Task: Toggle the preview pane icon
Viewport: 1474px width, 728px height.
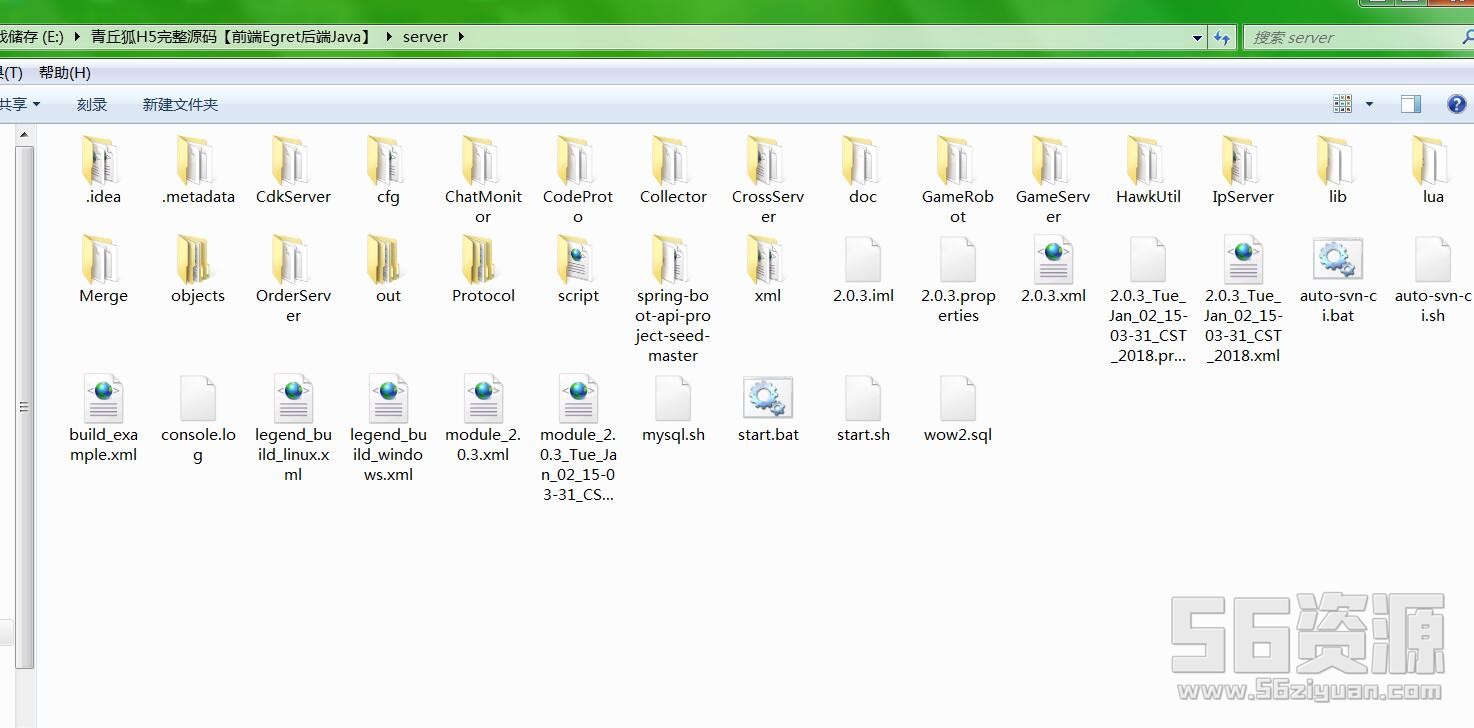Action: (1410, 103)
